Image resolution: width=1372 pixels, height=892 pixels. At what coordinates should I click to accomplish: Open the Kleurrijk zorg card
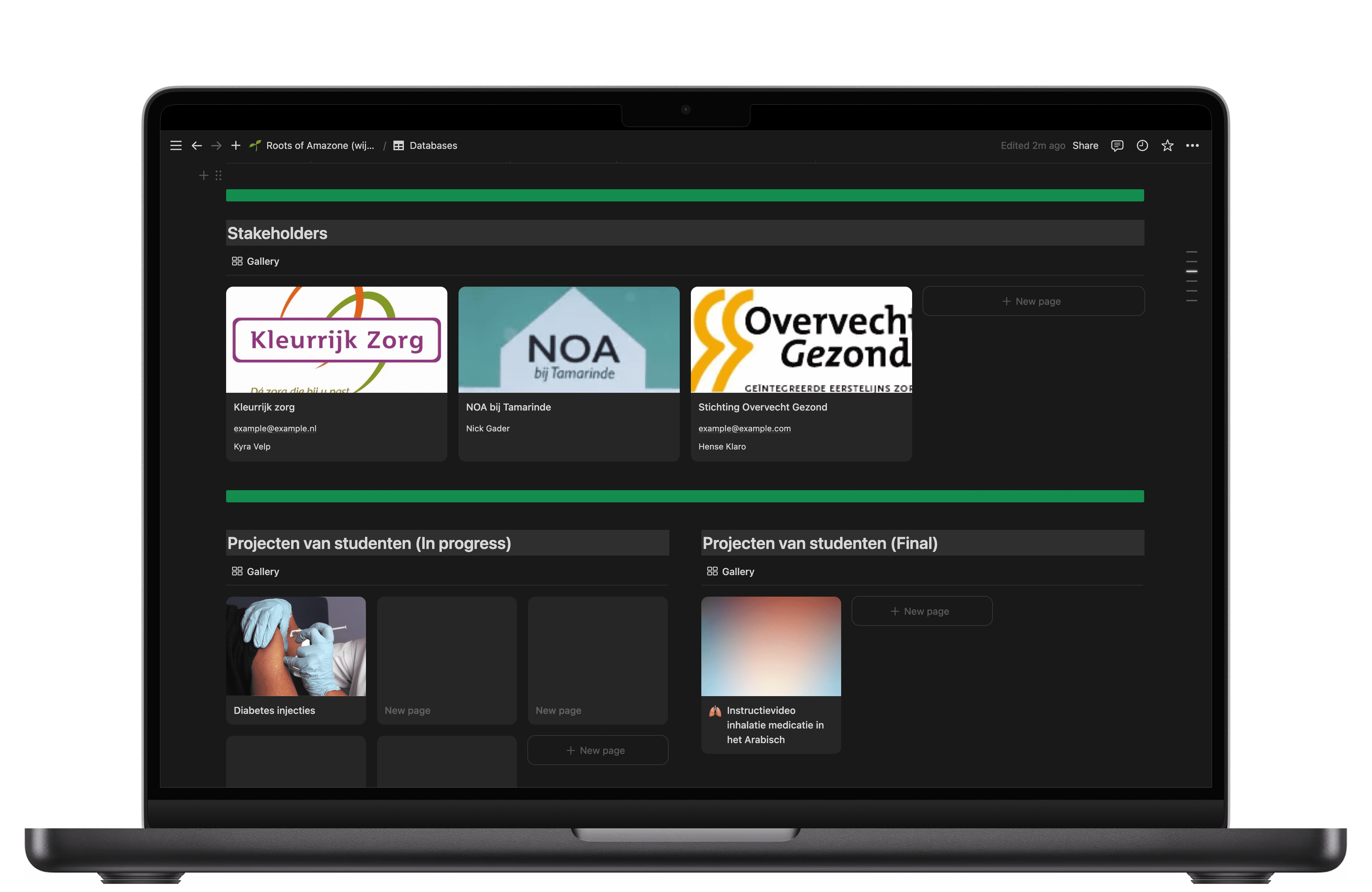[x=336, y=373]
